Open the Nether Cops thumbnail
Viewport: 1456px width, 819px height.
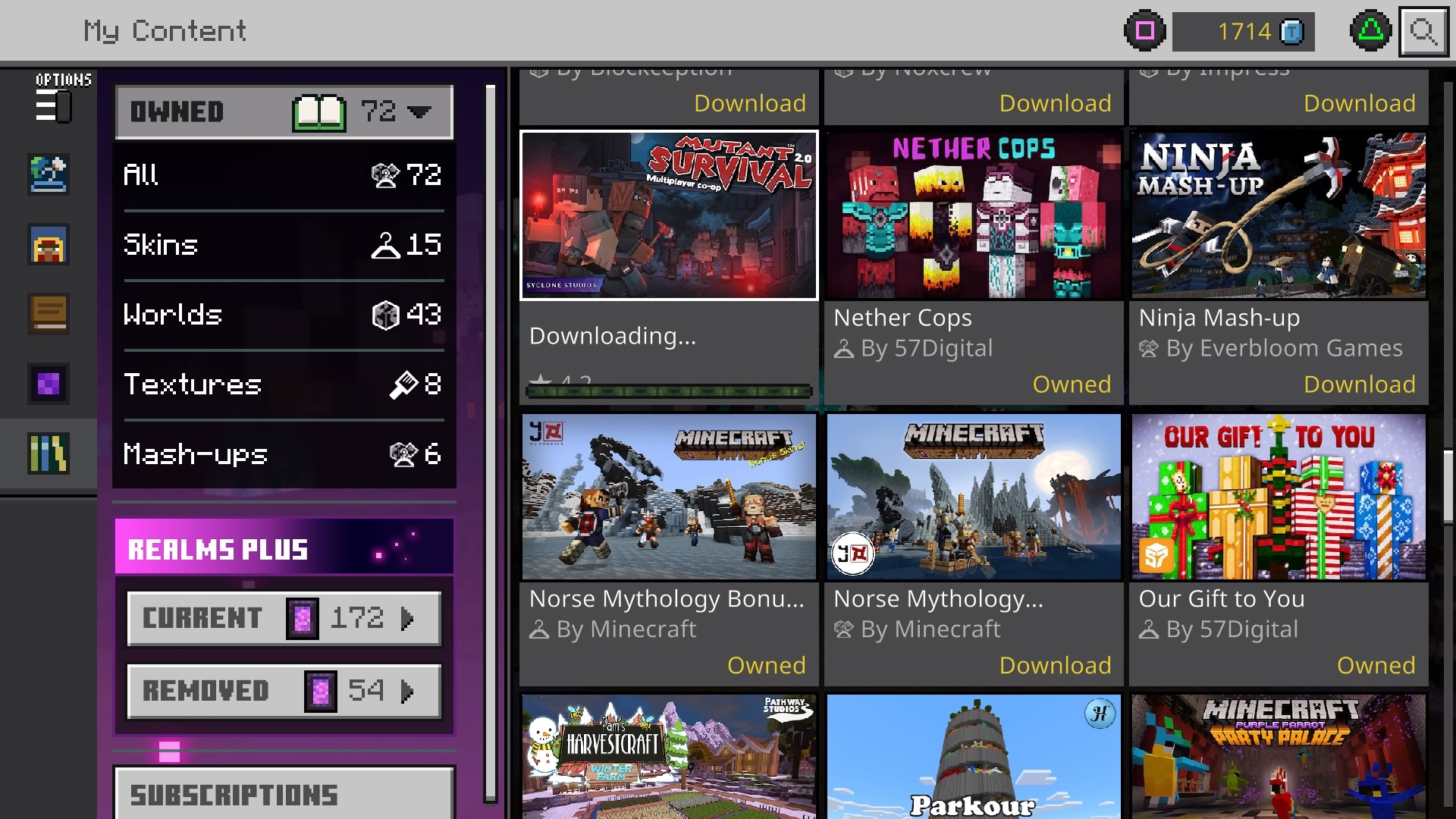tap(974, 216)
